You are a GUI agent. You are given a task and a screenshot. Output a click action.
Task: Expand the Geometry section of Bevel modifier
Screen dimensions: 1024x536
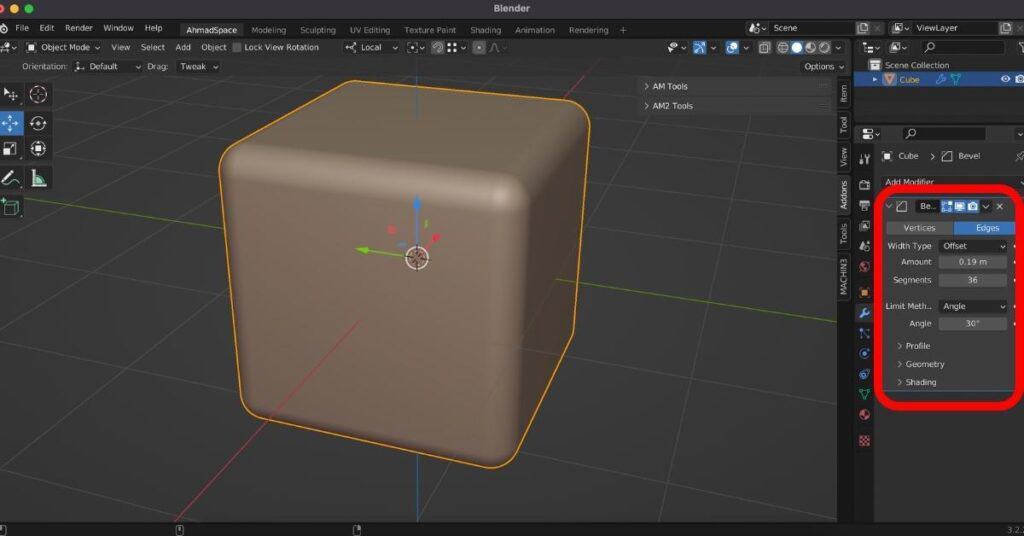(x=924, y=364)
